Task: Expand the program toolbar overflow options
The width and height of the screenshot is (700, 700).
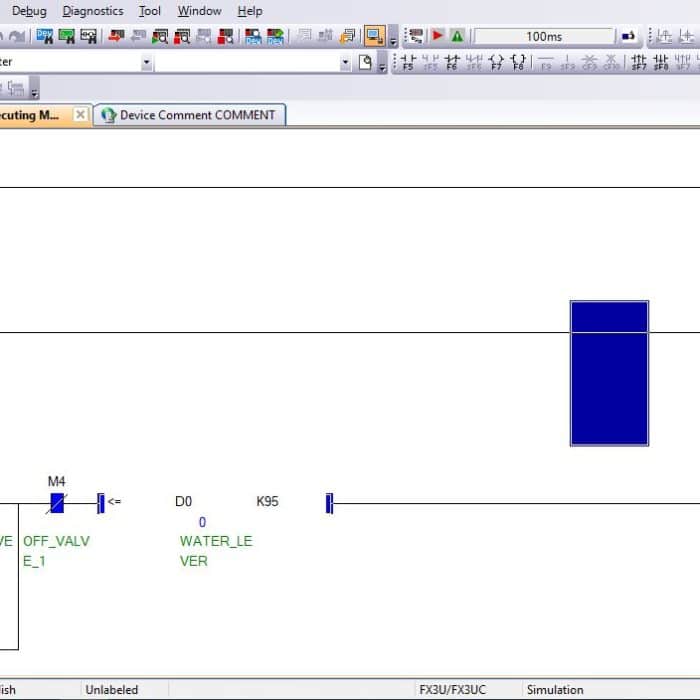Action: (x=393, y=37)
